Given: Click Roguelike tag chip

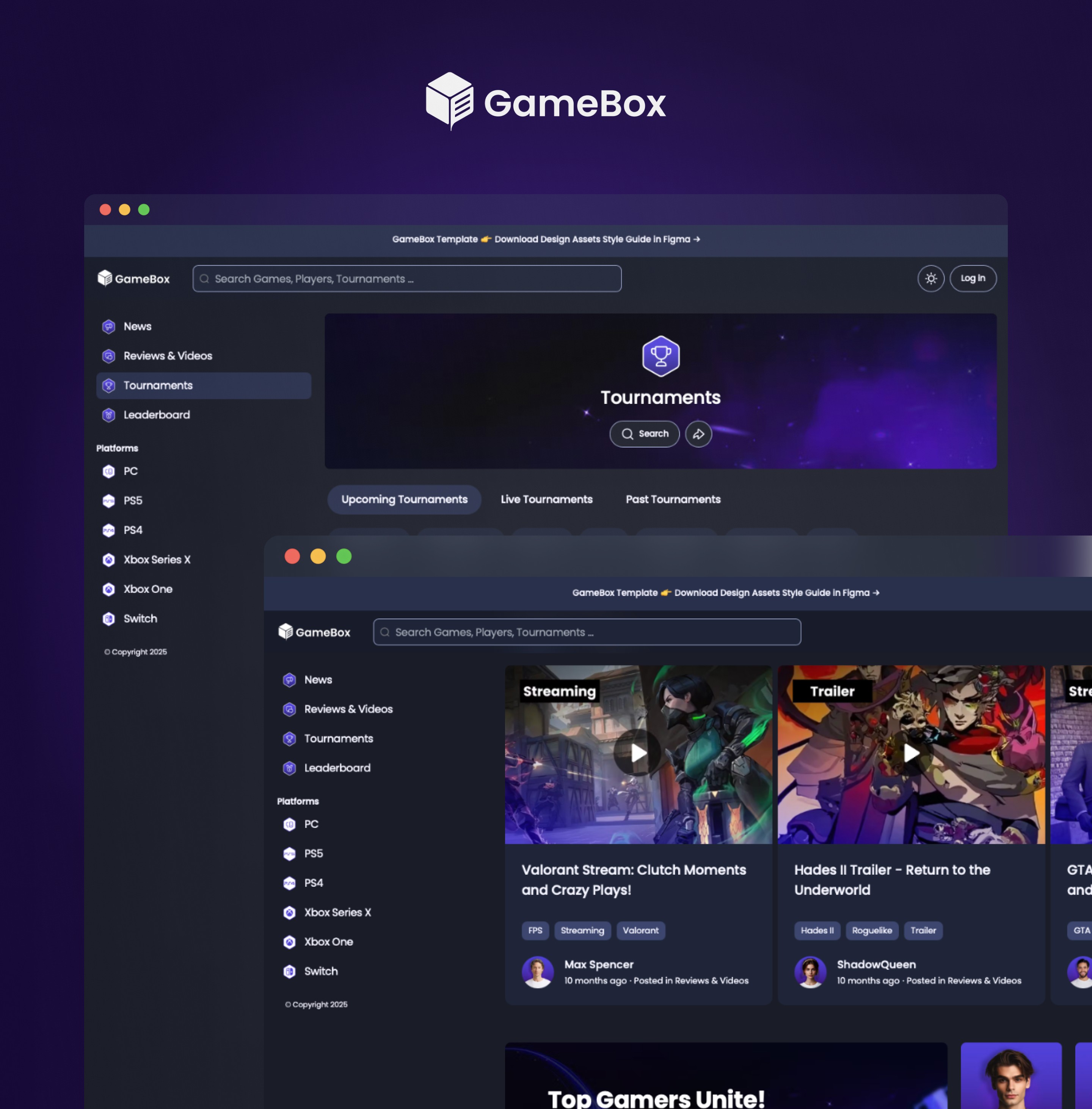Looking at the screenshot, I should tap(872, 931).
